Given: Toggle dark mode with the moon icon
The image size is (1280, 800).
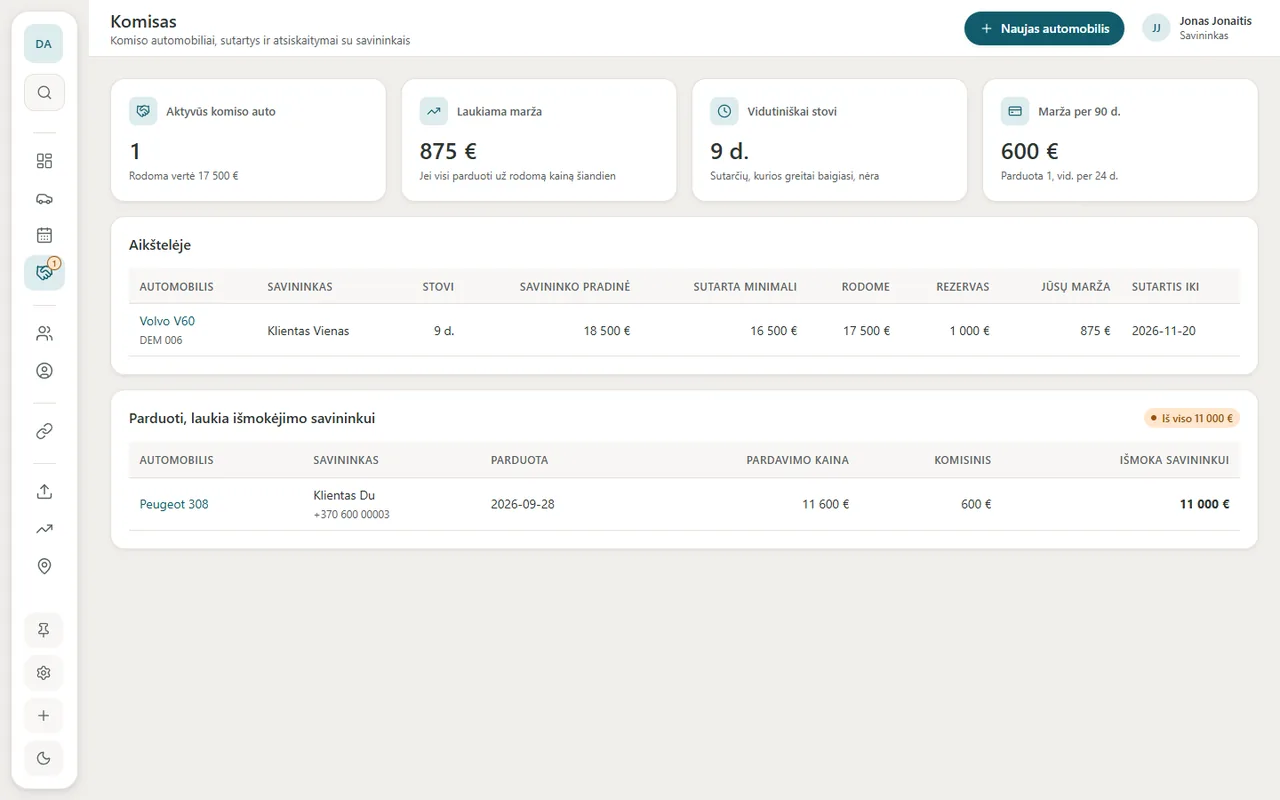Looking at the screenshot, I should tap(44, 758).
